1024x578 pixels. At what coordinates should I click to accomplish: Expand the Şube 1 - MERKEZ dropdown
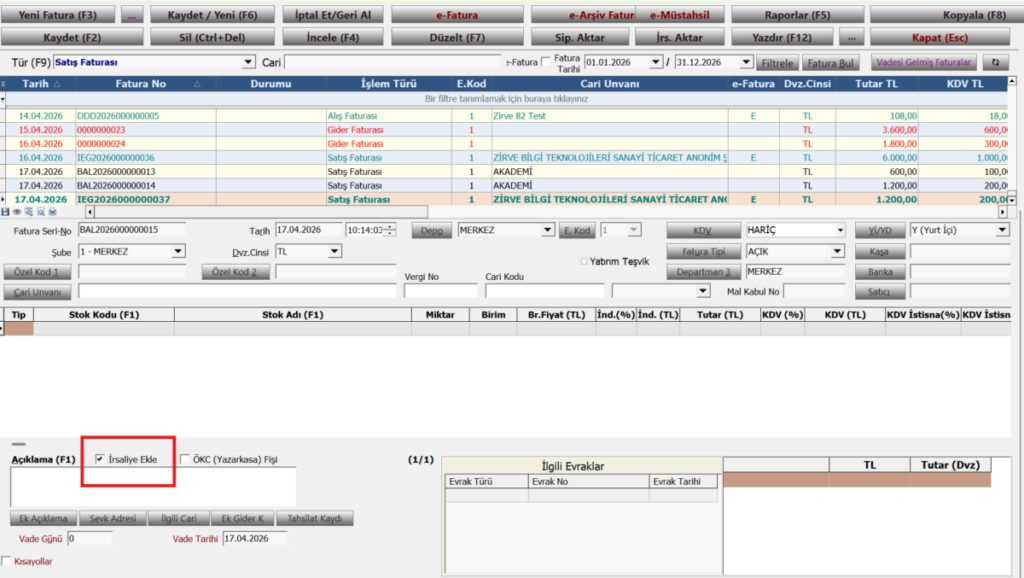coord(178,251)
